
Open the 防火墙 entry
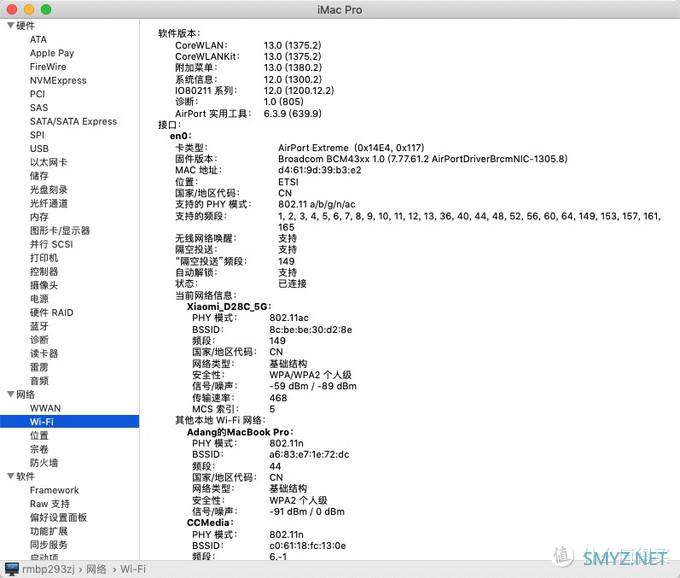(44, 463)
